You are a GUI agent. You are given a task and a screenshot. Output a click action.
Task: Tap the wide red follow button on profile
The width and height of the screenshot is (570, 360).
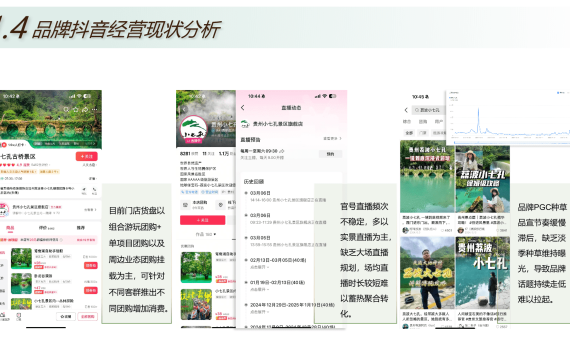[x=202, y=220]
